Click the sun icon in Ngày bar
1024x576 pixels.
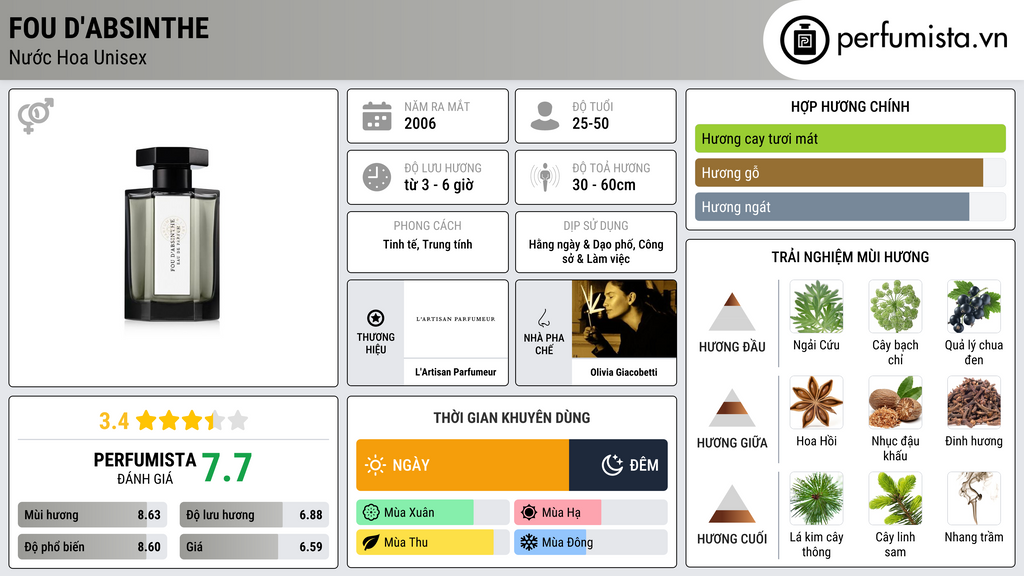coord(376,465)
